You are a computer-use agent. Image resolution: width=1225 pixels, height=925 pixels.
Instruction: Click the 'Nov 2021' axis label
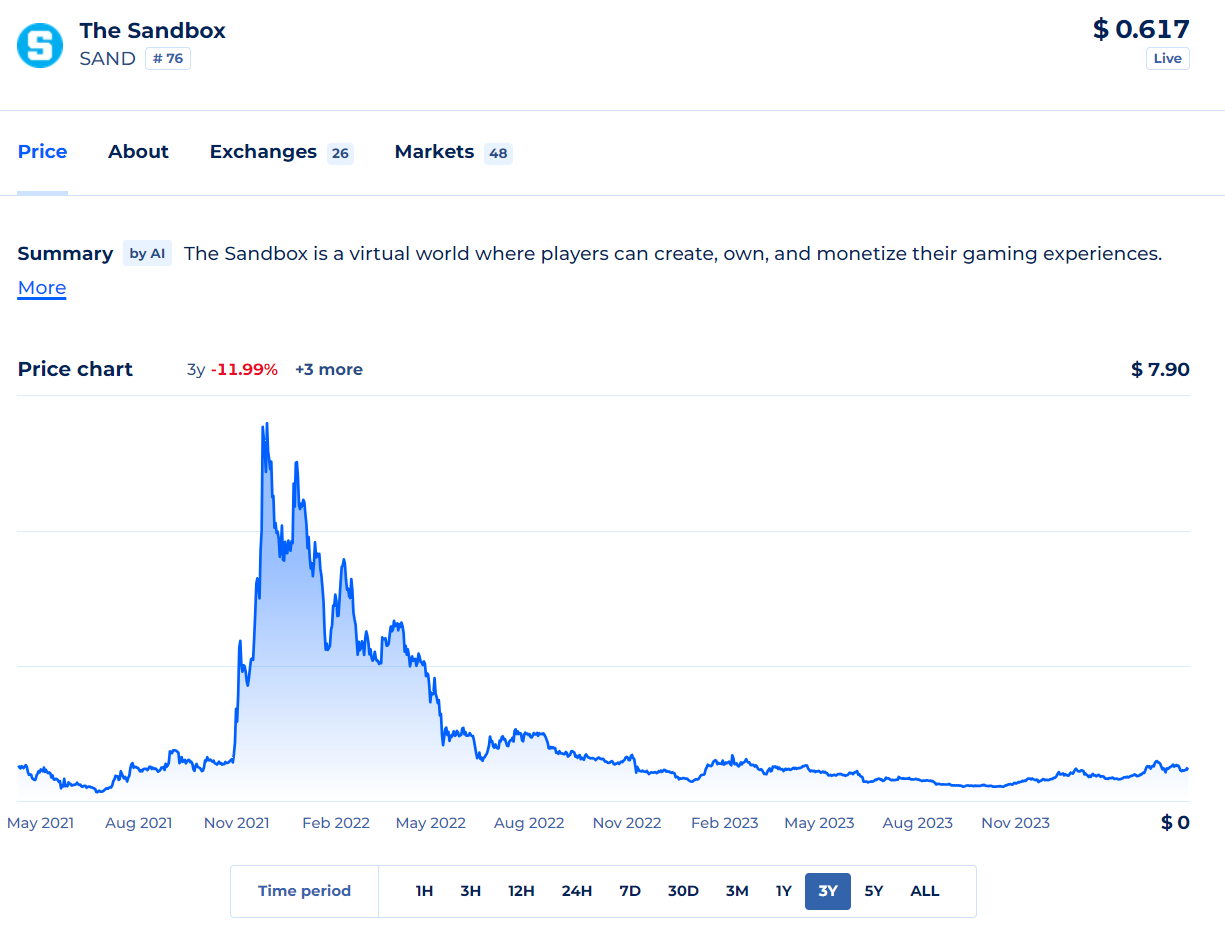tap(236, 823)
